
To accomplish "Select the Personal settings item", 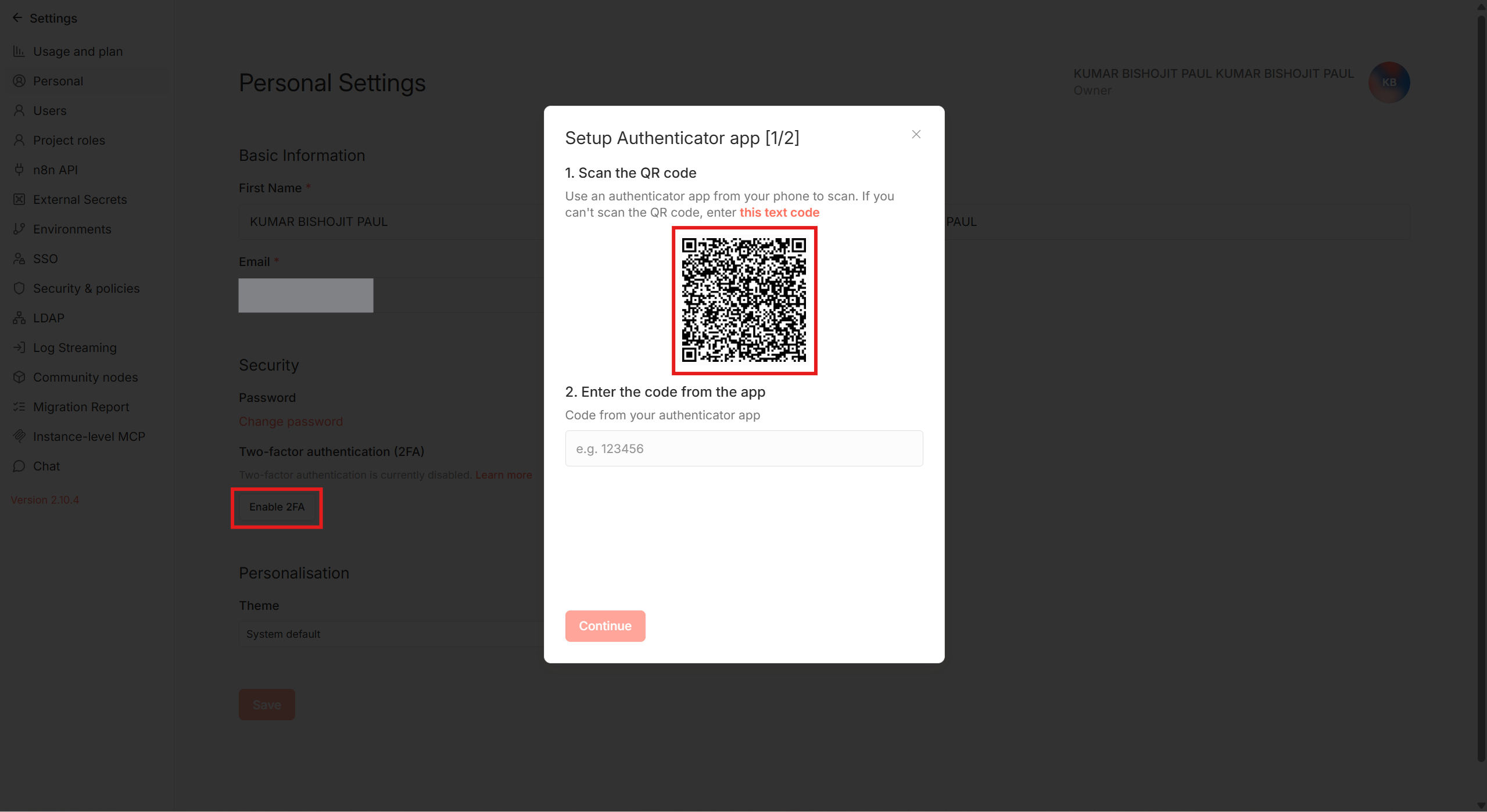I will point(87,81).
